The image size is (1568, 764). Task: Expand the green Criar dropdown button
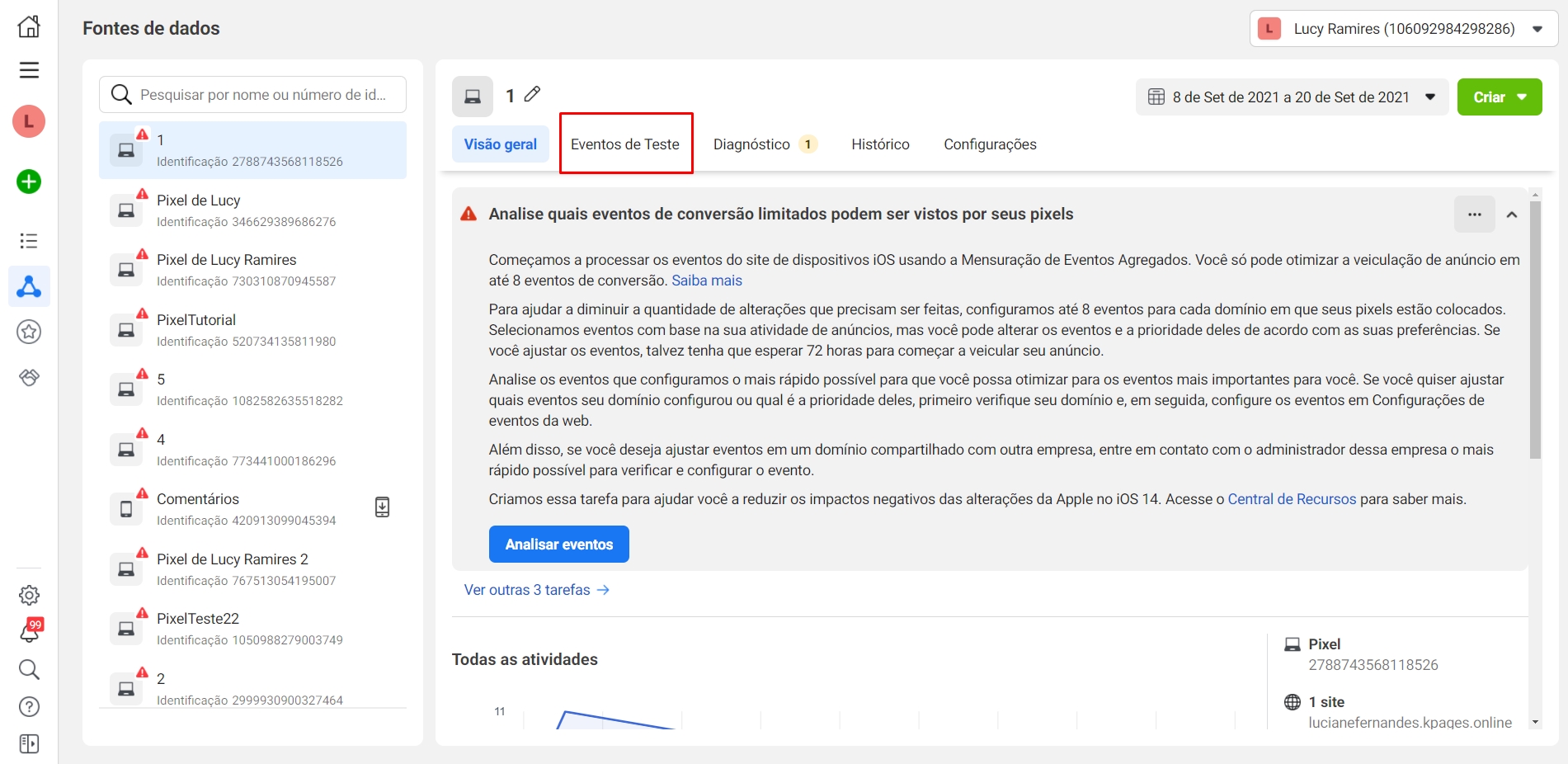pyautogui.click(x=1499, y=97)
